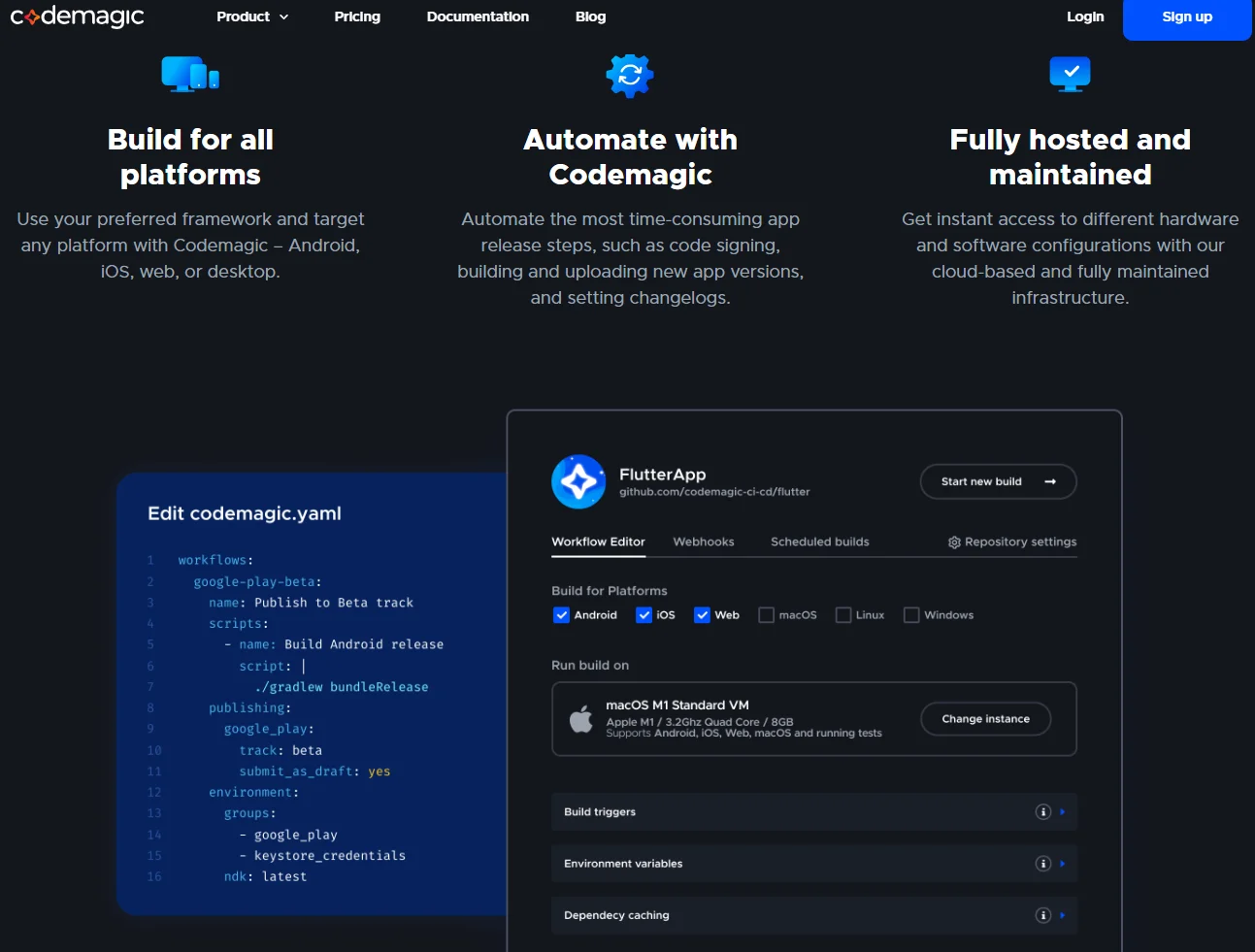The width and height of the screenshot is (1255, 952).
Task: Click the 'Edit codemagic.yaml' heading
Action: 245,513
